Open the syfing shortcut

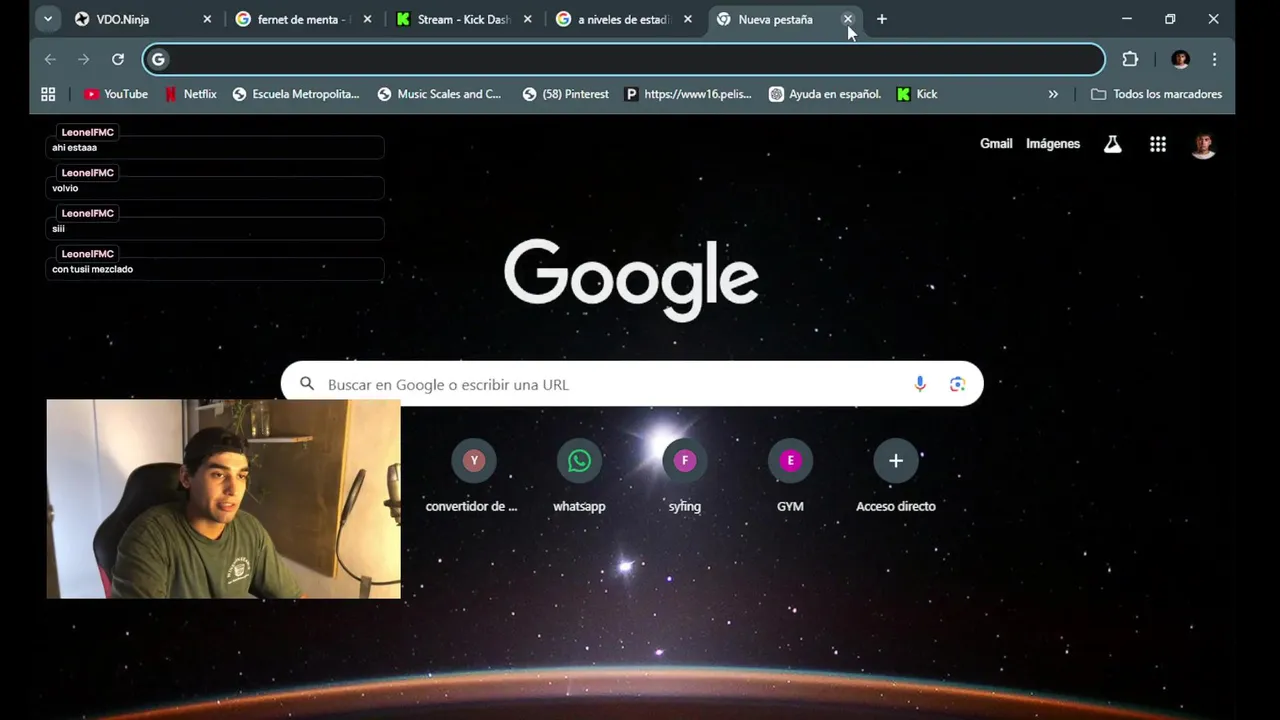point(685,477)
